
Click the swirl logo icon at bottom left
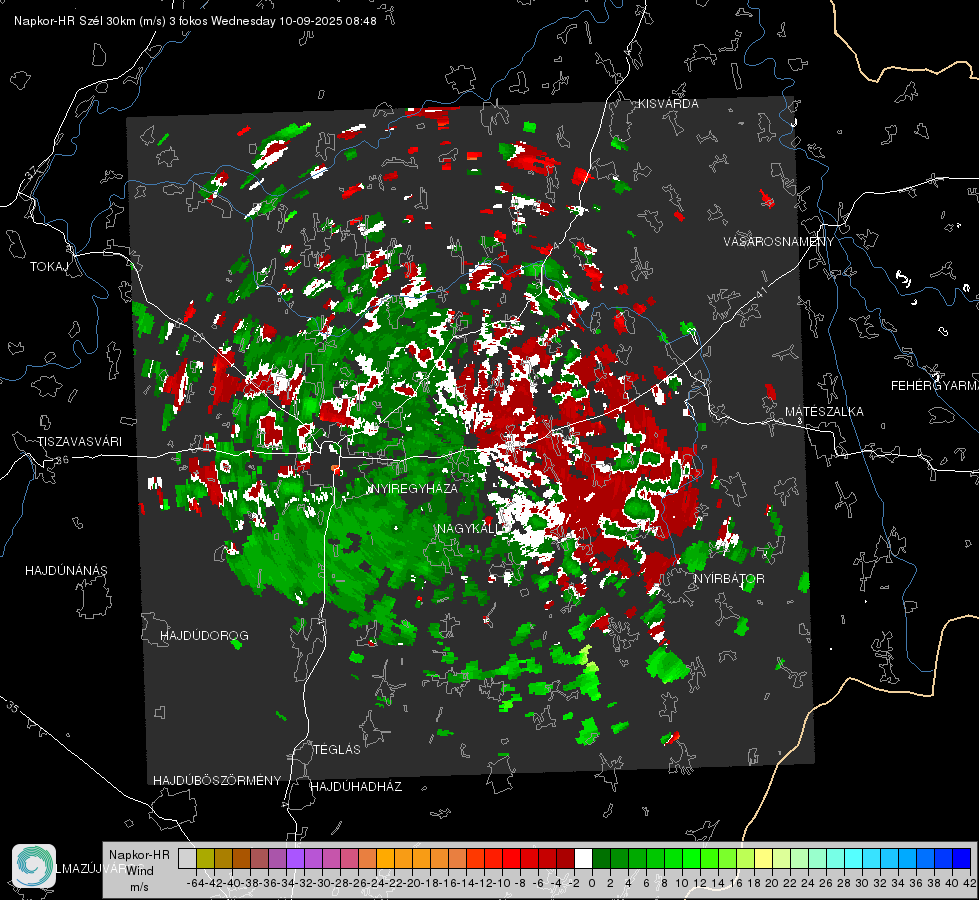(x=34, y=866)
